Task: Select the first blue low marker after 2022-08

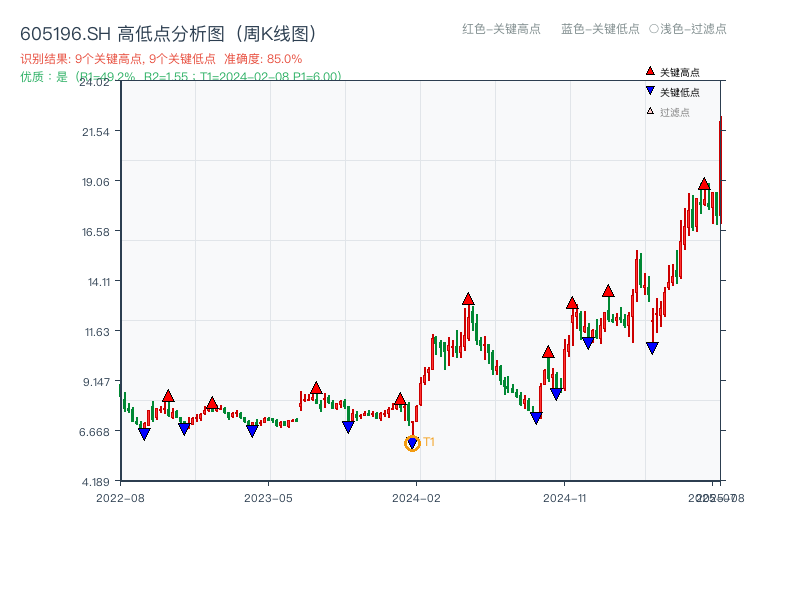Action: coord(144,434)
